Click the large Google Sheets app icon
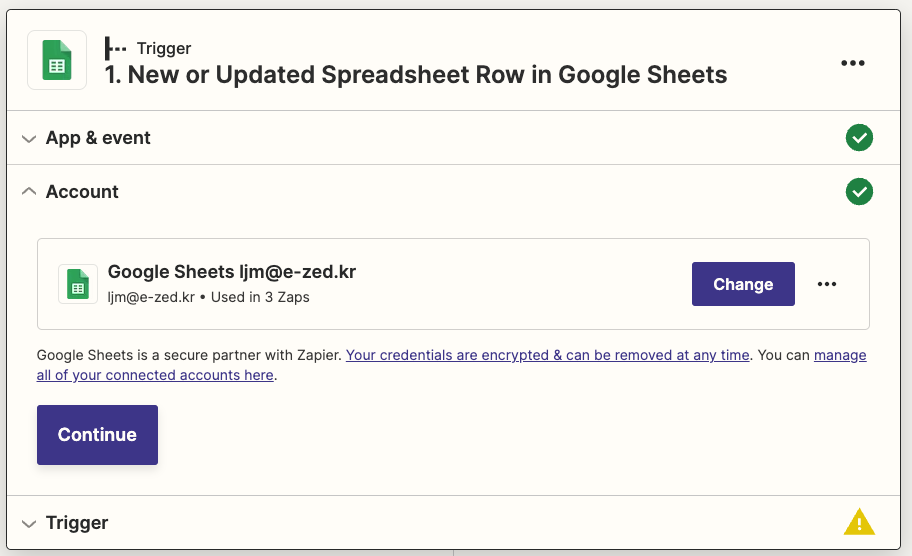This screenshot has height=556, width=912. [57, 60]
